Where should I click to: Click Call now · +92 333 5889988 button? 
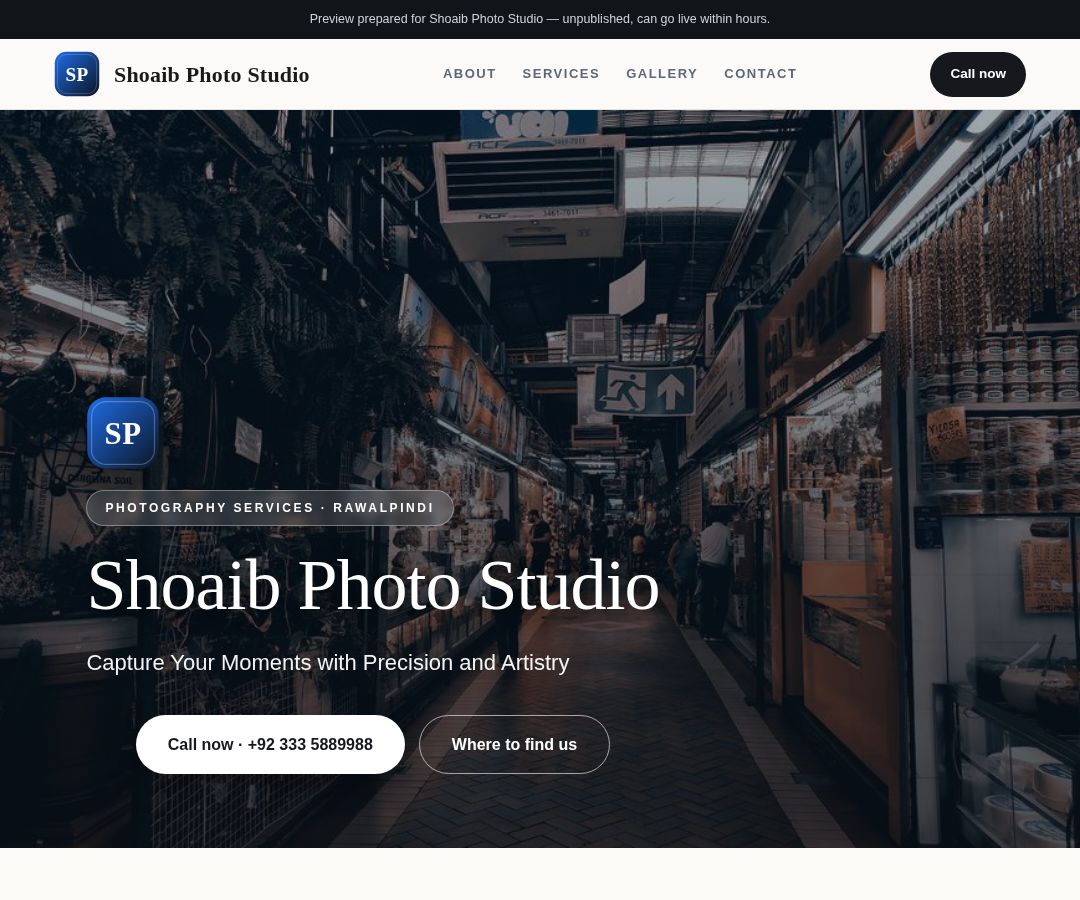click(270, 744)
